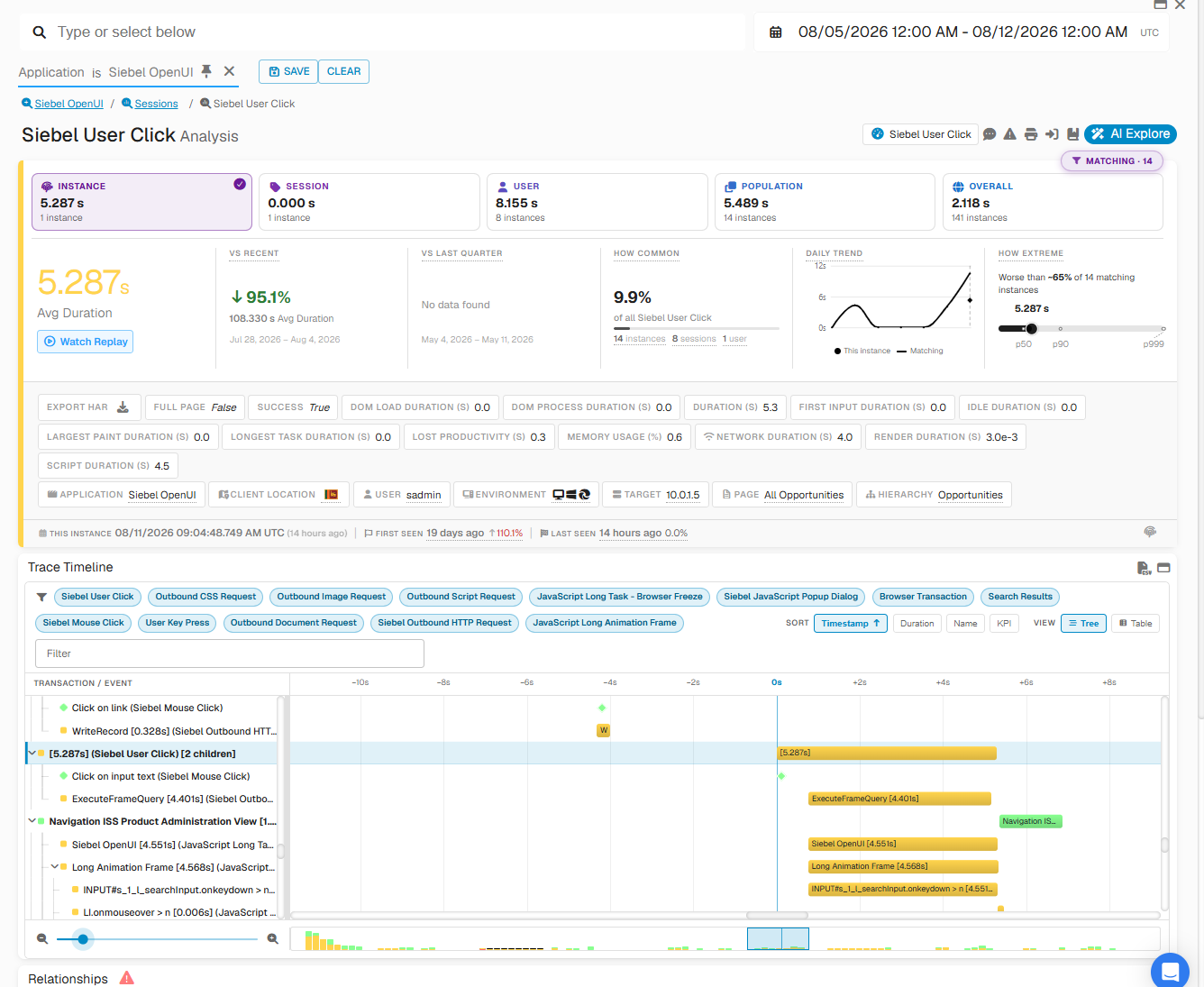The width and height of the screenshot is (1204, 987).
Task: Open the calendar date range picker icon
Action: click(775, 32)
